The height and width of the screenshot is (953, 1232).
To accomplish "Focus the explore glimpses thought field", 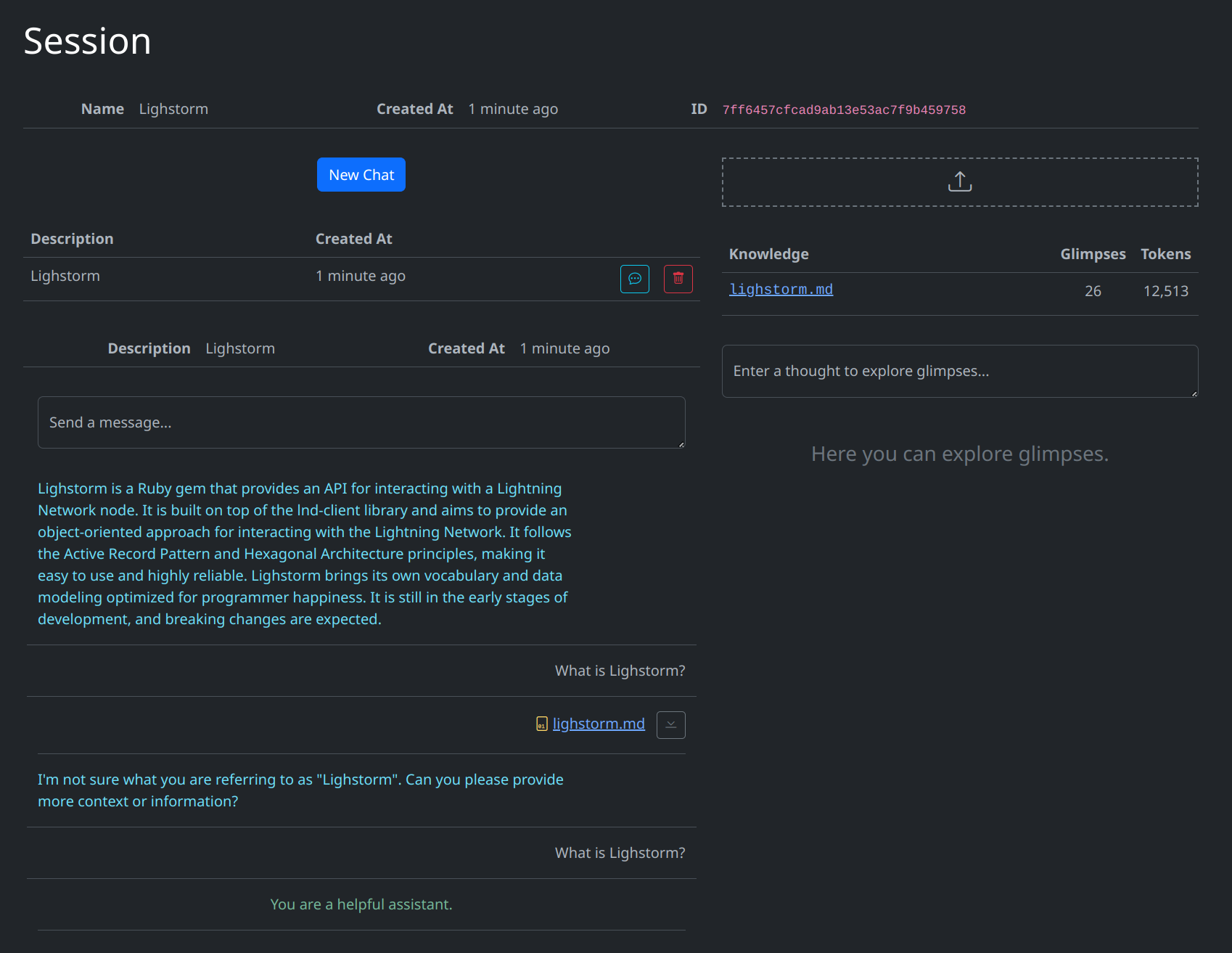I will tap(959, 371).
